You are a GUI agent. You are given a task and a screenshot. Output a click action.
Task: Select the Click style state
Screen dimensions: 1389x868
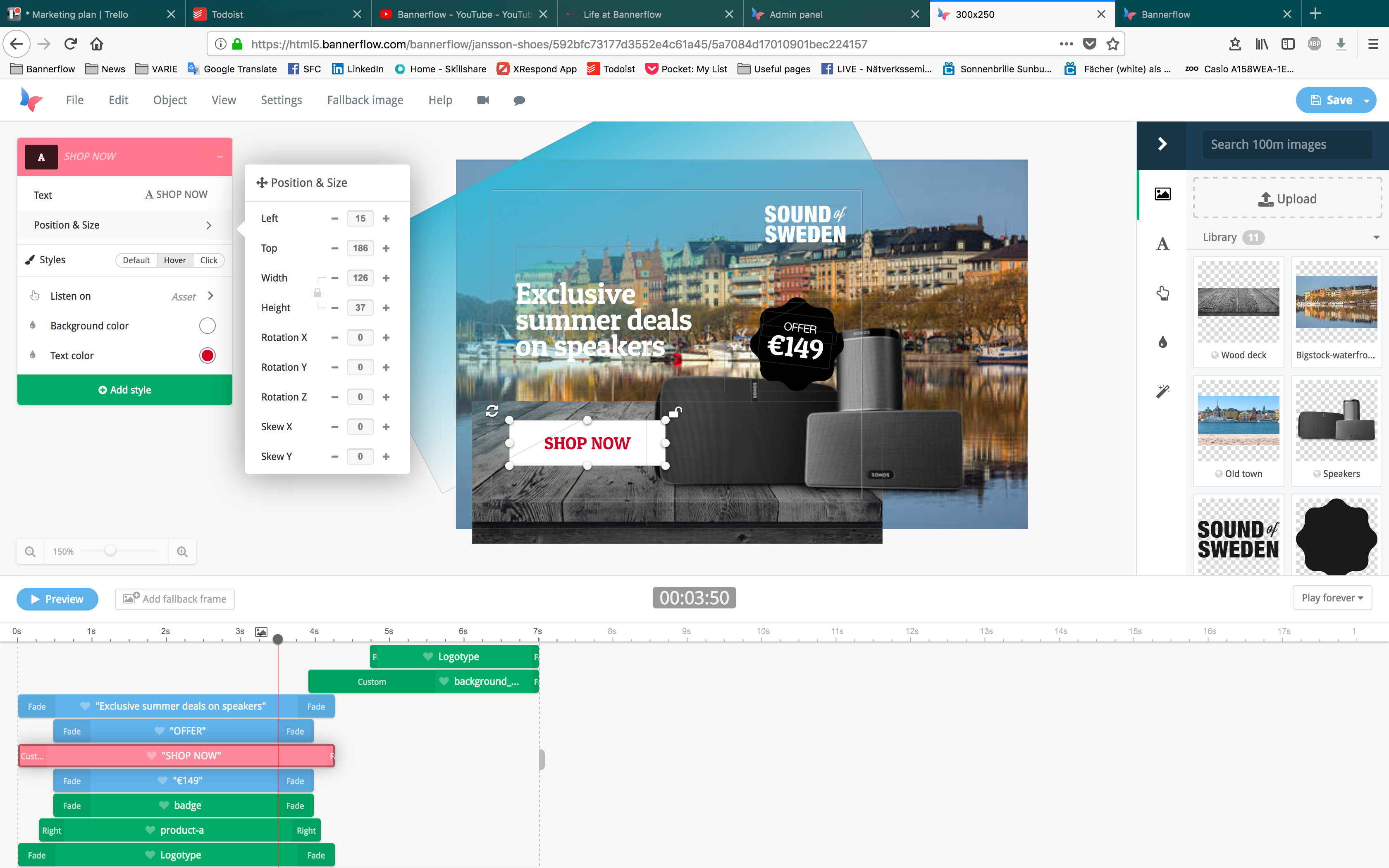pos(208,260)
